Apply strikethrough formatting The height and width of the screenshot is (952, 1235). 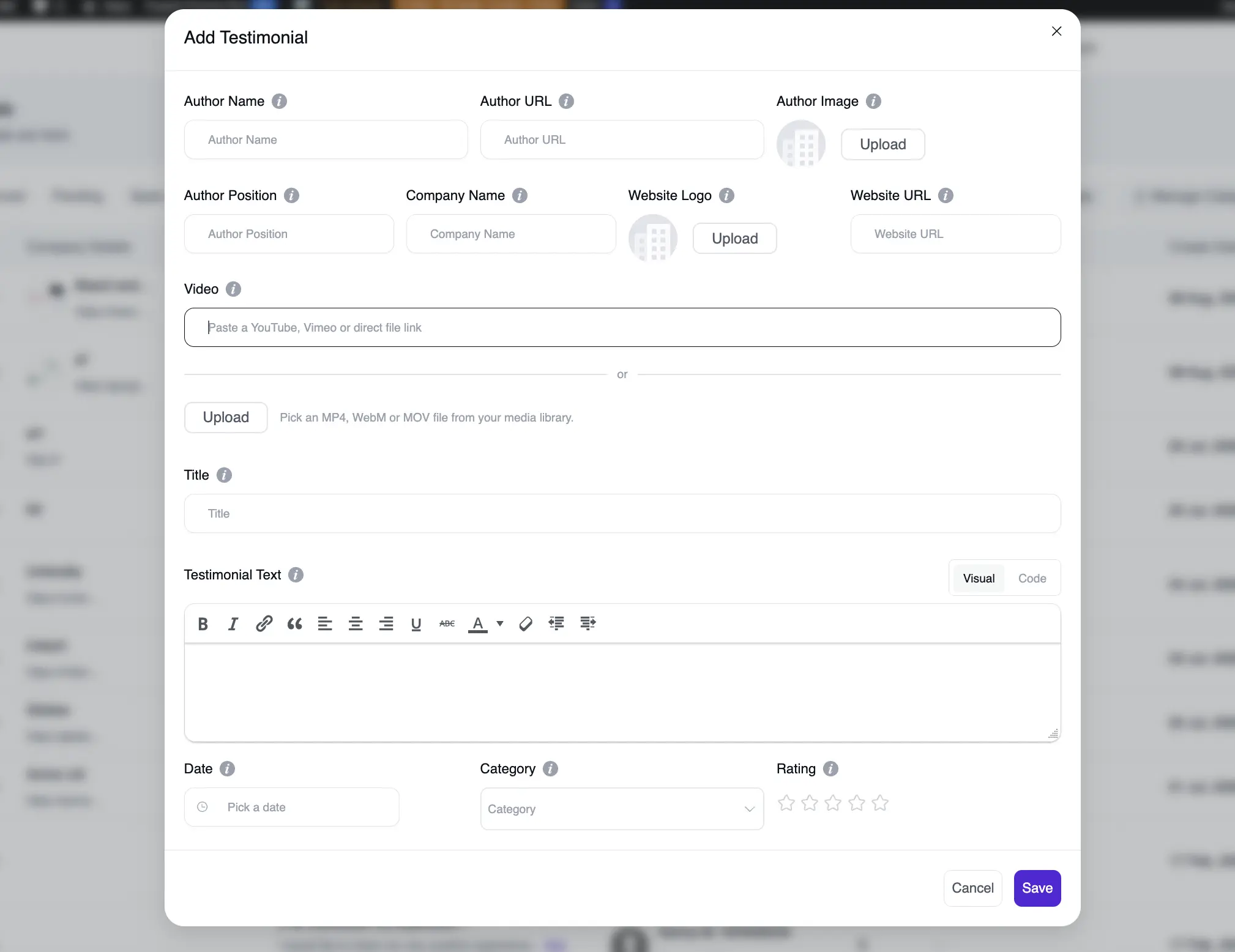pos(447,623)
